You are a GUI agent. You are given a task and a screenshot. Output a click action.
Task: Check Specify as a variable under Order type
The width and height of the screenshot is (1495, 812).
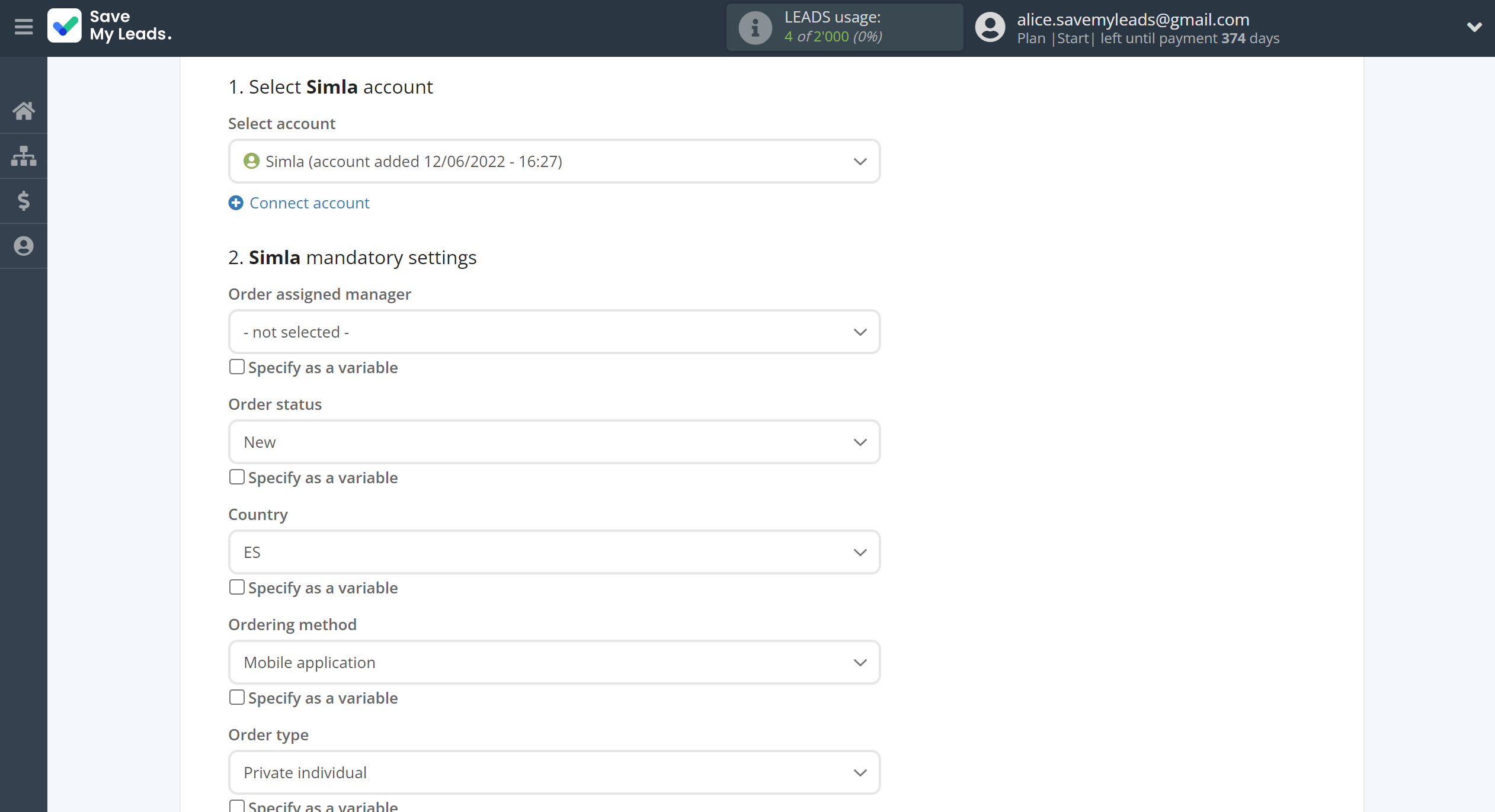tap(236, 806)
